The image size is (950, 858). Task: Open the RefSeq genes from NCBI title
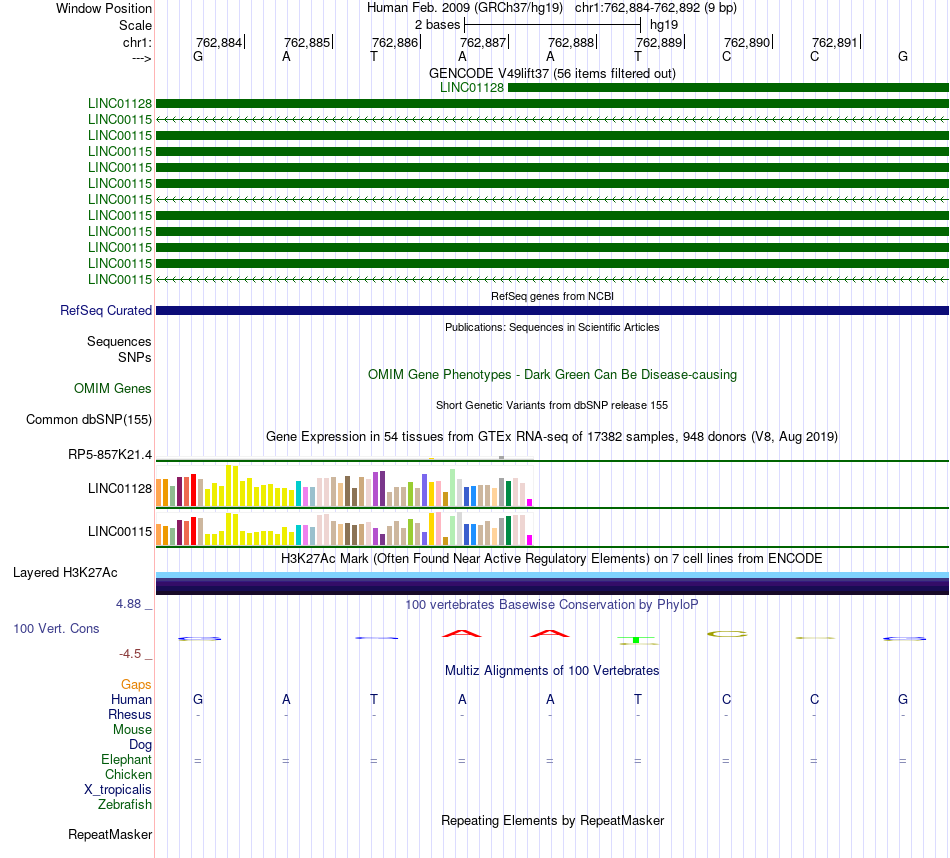(x=552, y=296)
